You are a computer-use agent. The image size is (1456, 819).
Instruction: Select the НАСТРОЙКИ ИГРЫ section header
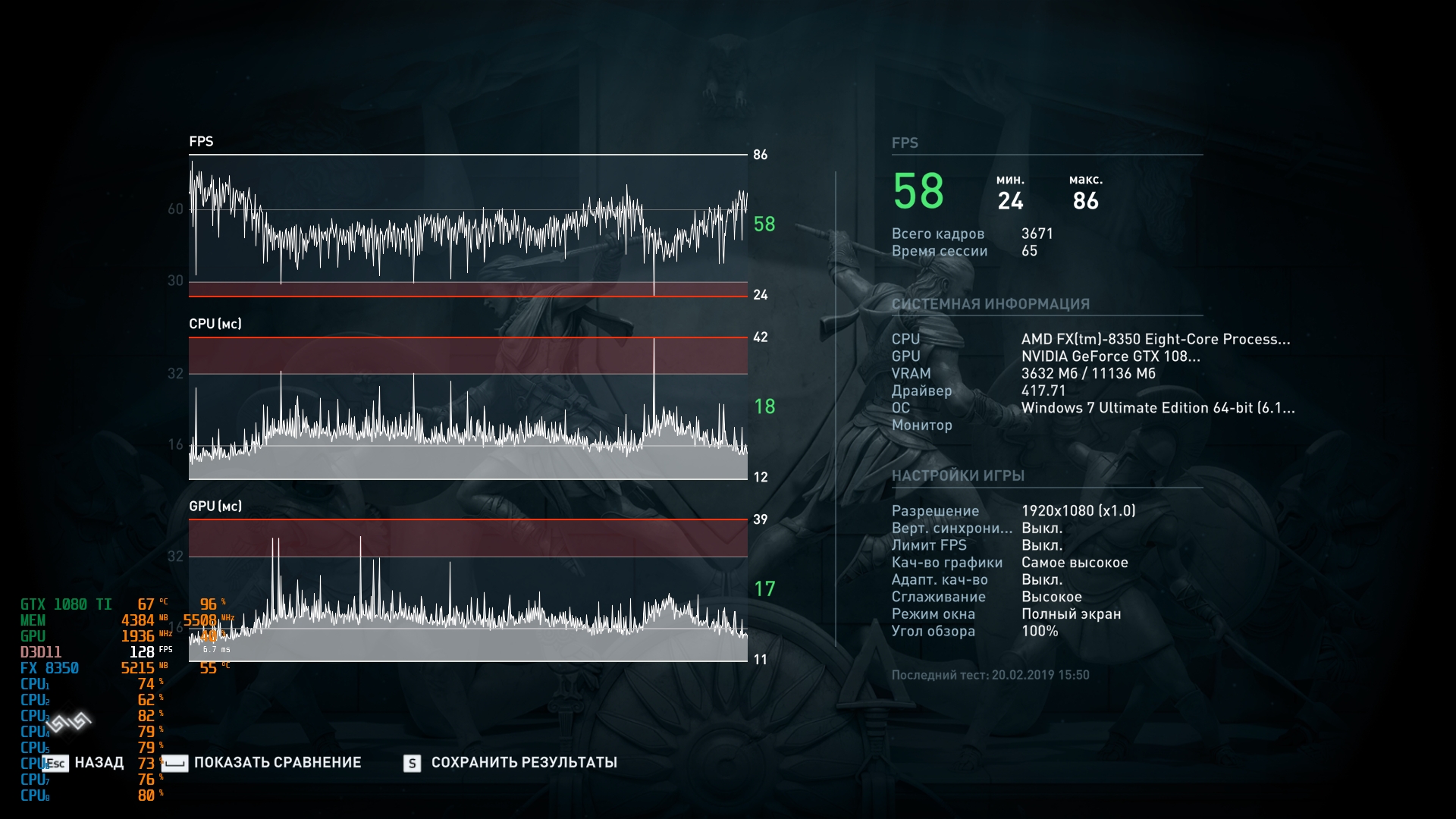[x=958, y=475]
